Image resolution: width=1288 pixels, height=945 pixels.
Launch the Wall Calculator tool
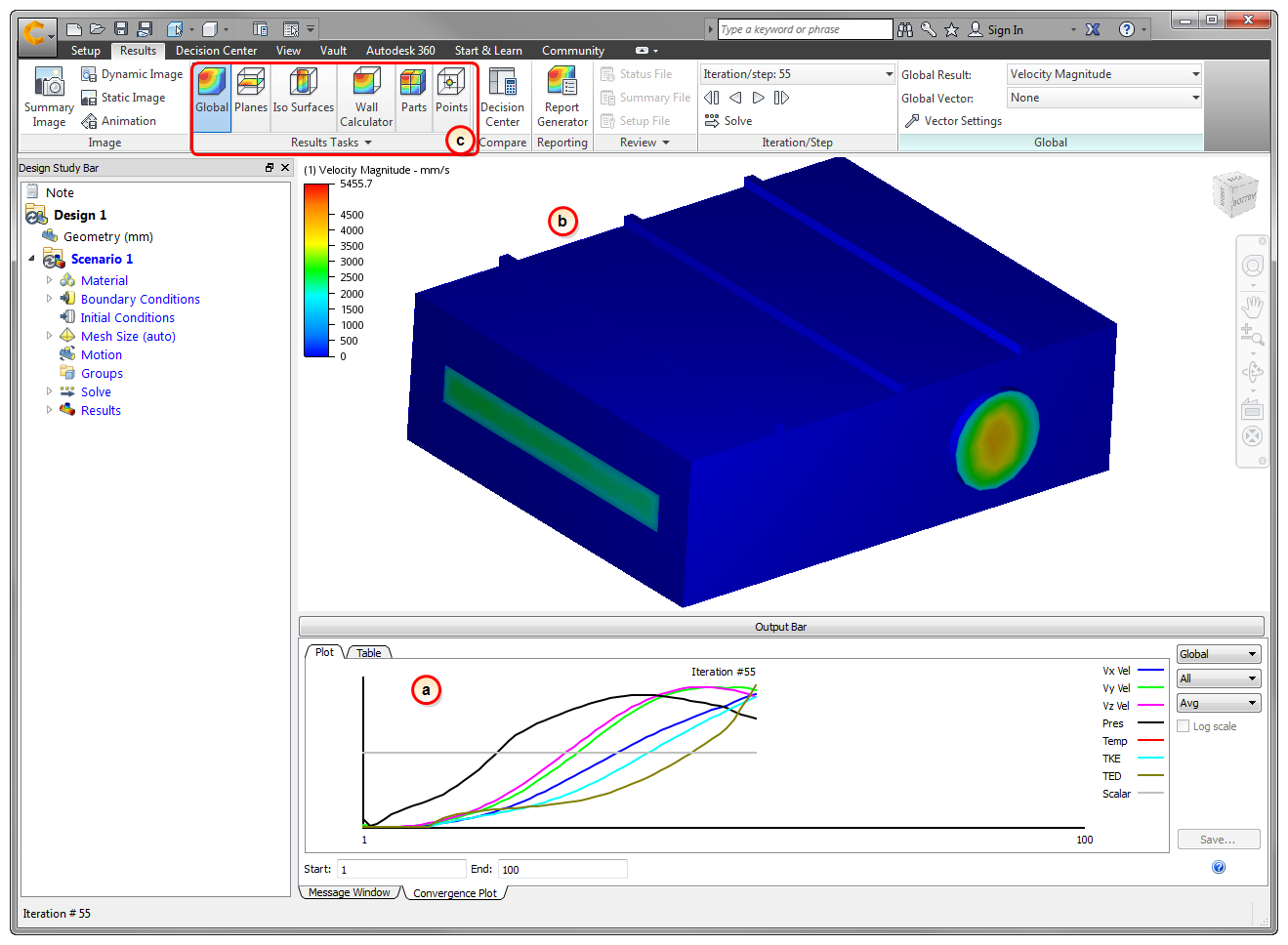pos(366,98)
